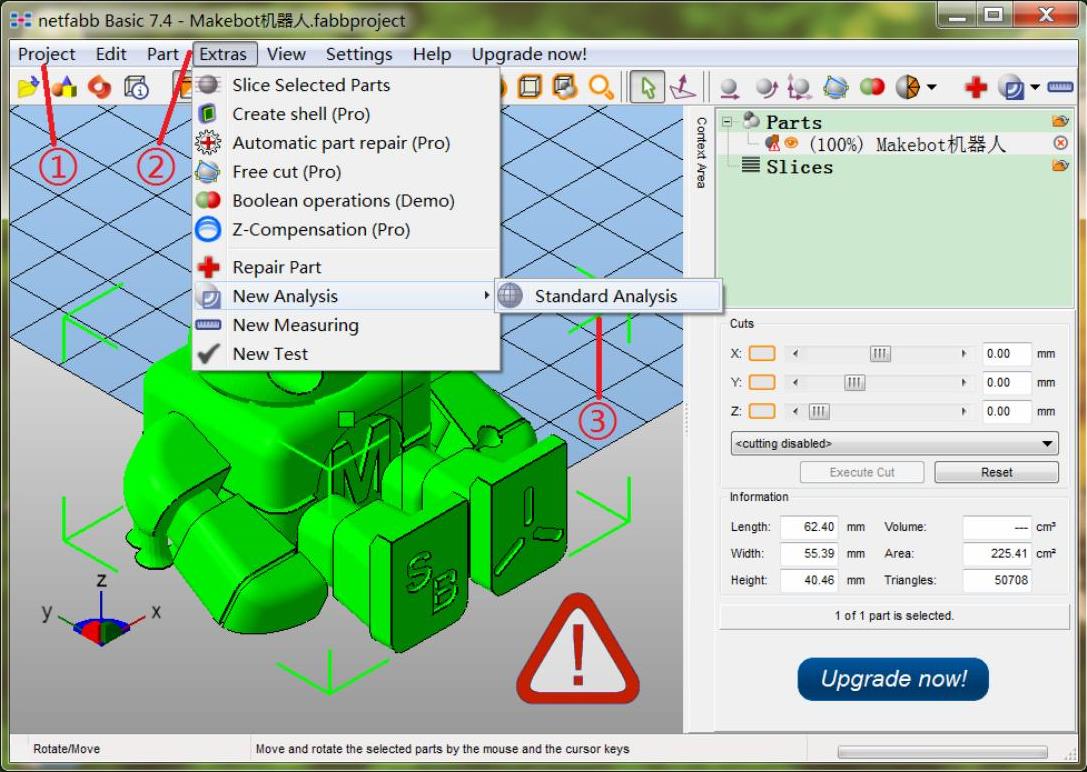Click the red-green boolean operations toolbar icon
Viewport: 1087px width, 772px height.
(x=872, y=87)
